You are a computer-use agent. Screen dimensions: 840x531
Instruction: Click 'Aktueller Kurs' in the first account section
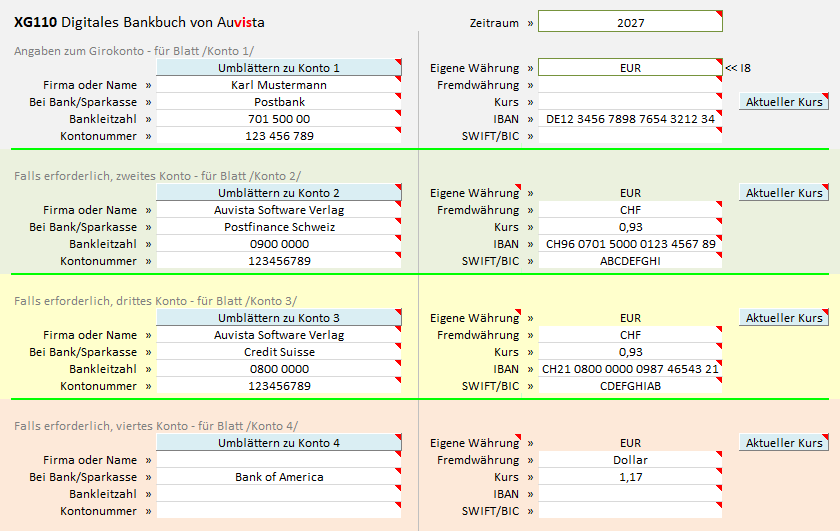click(784, 103)
